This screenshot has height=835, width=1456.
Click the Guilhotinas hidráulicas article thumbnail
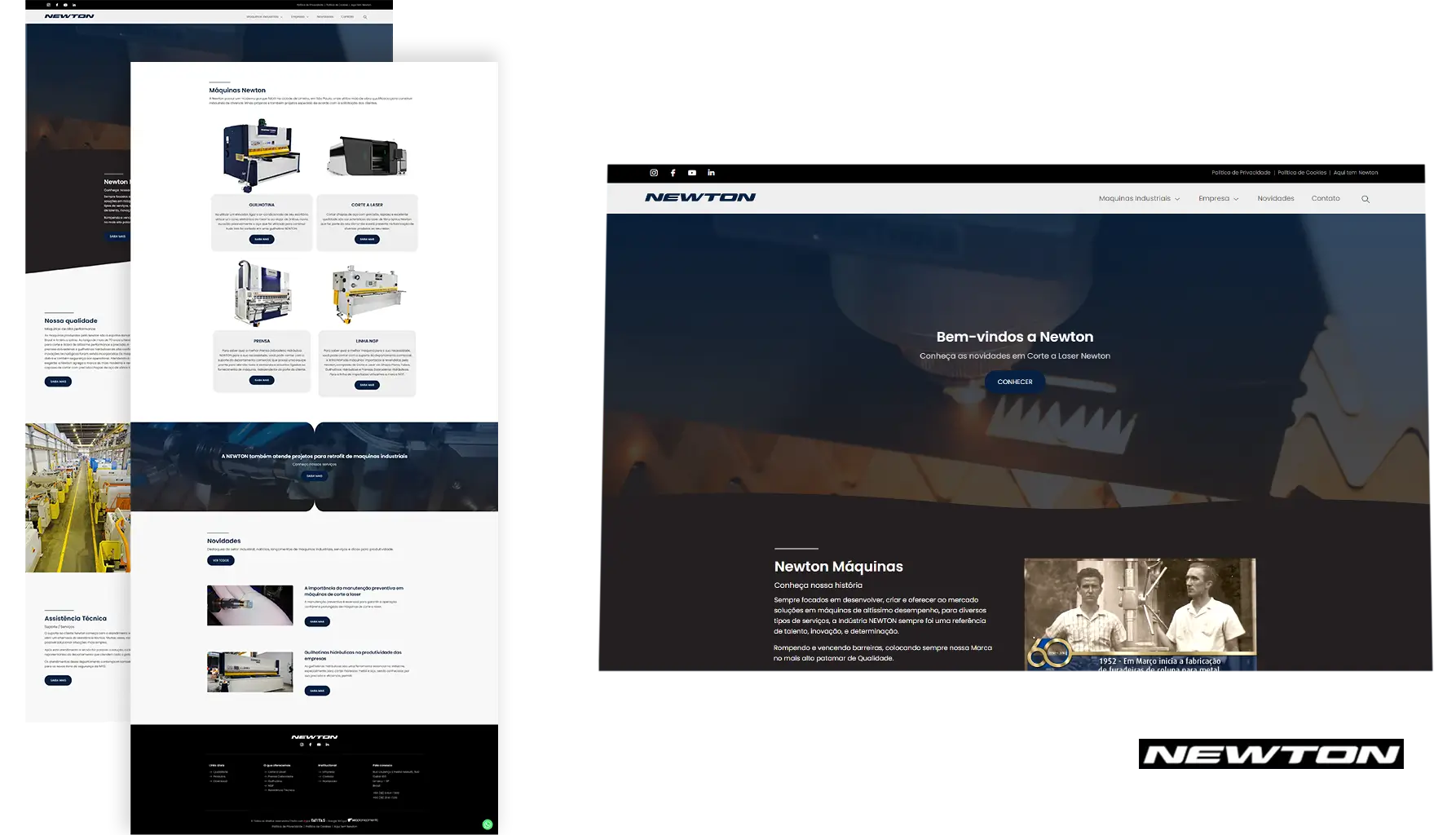(249, 672)
